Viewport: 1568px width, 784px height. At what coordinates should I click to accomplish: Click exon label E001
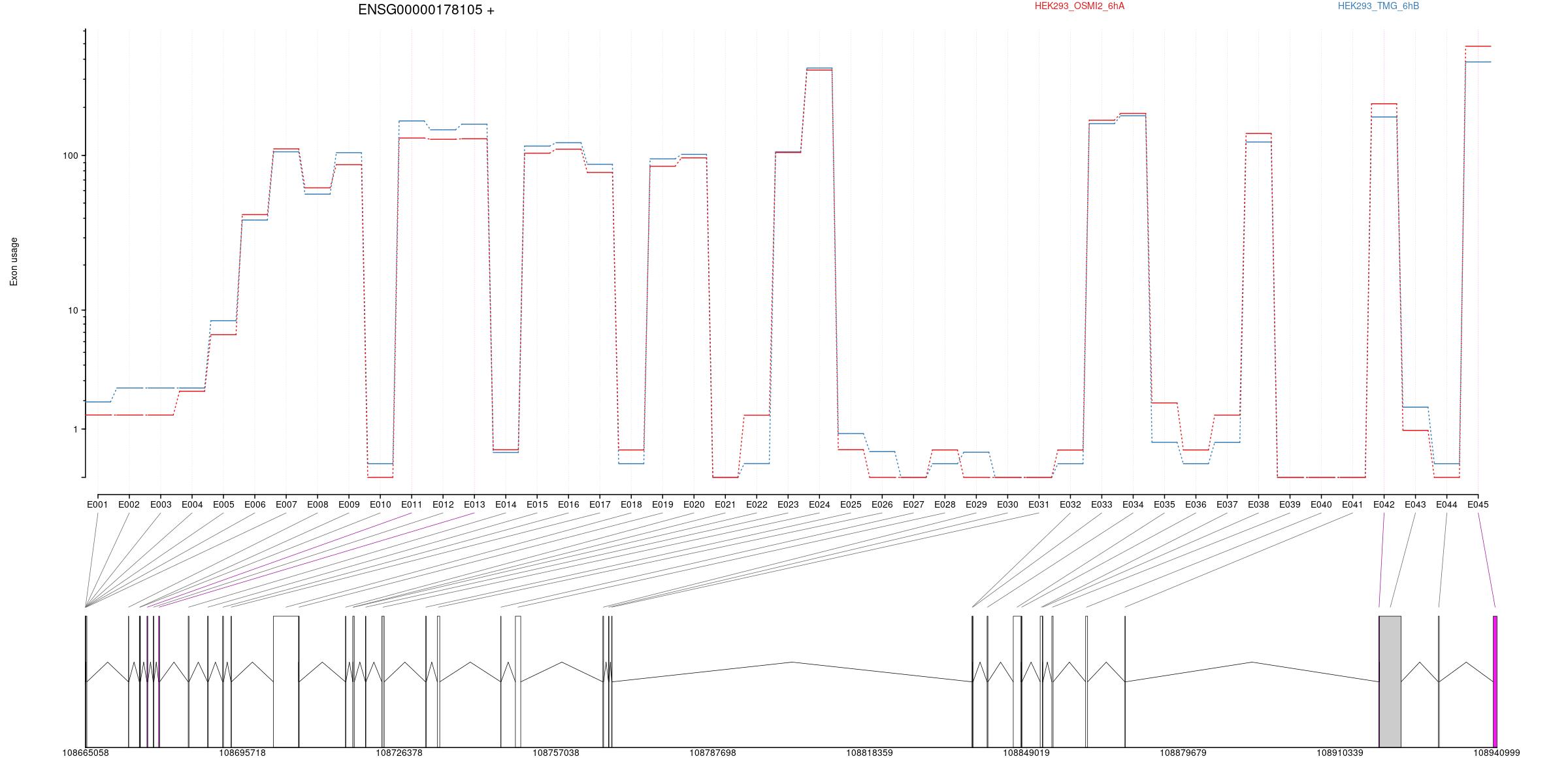97,504
